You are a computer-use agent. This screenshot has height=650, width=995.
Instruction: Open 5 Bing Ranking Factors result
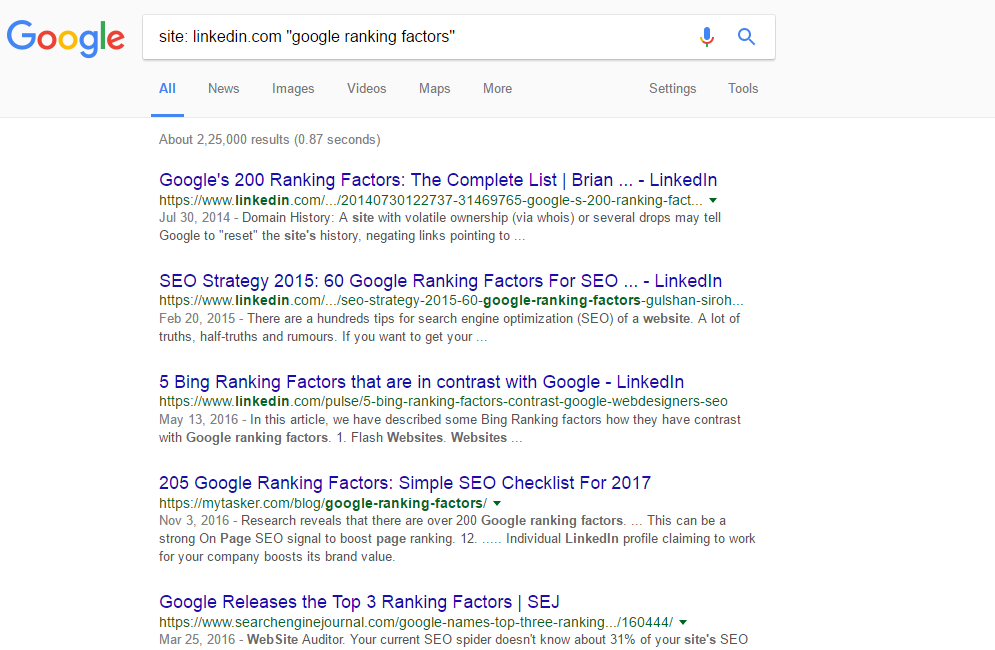(421, 382)
